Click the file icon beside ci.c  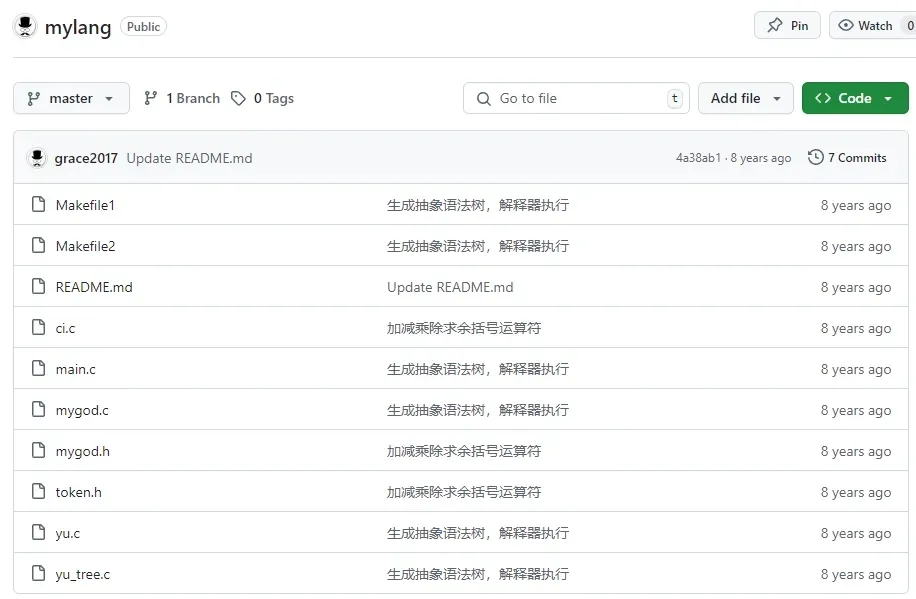[x=39, y=327]
